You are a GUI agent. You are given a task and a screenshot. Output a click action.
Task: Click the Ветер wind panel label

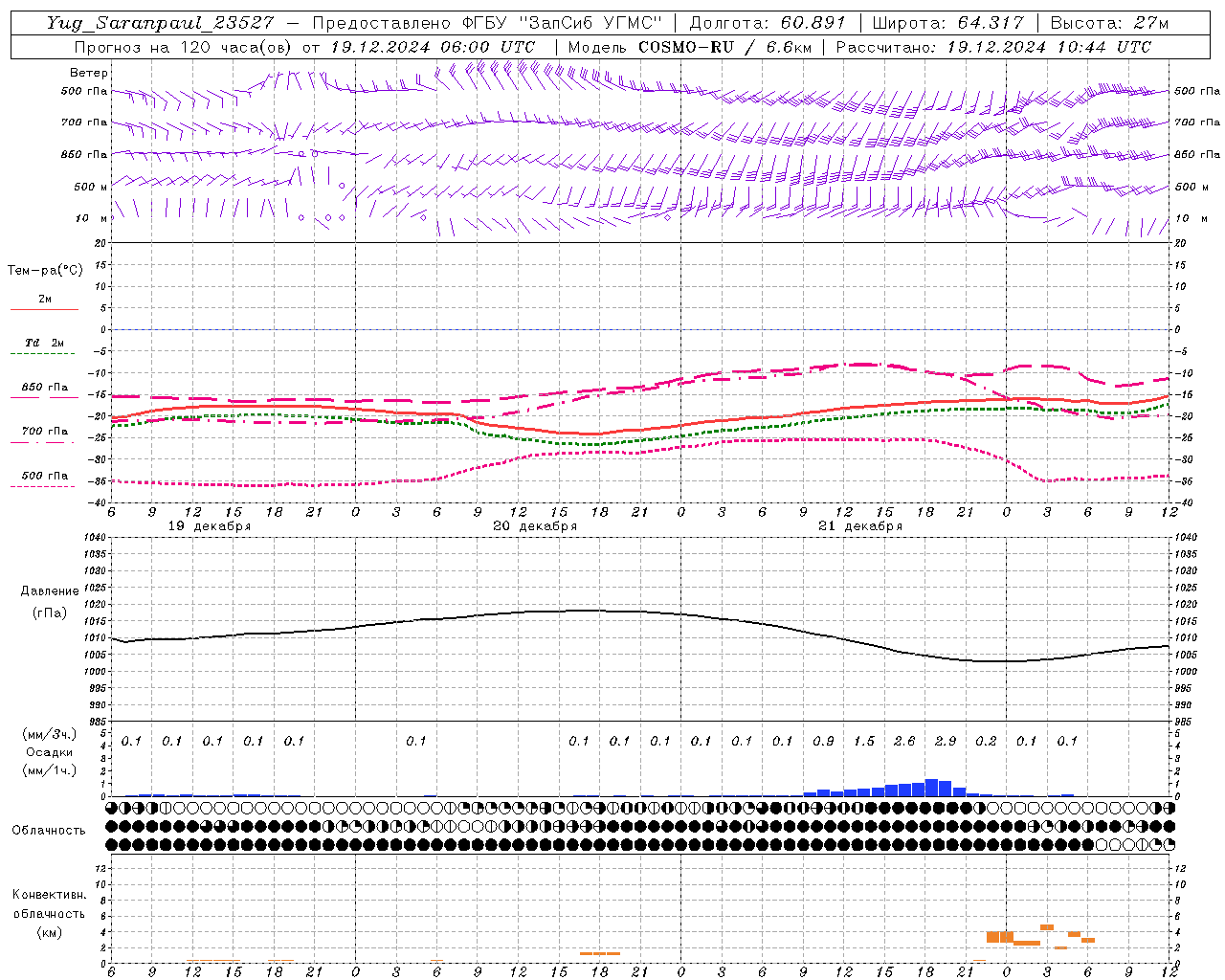[89, 73]
